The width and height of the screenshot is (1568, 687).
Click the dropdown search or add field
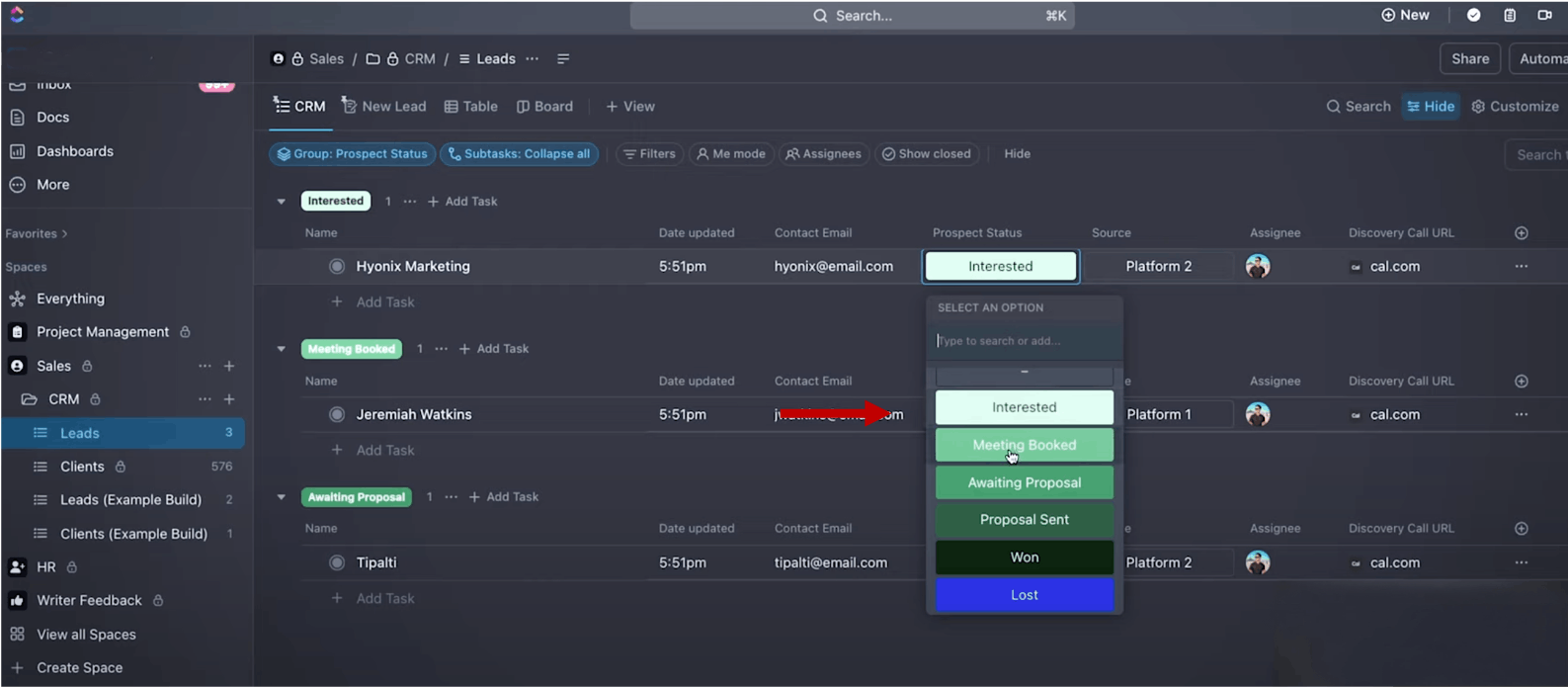click(x=1024, y=341)
